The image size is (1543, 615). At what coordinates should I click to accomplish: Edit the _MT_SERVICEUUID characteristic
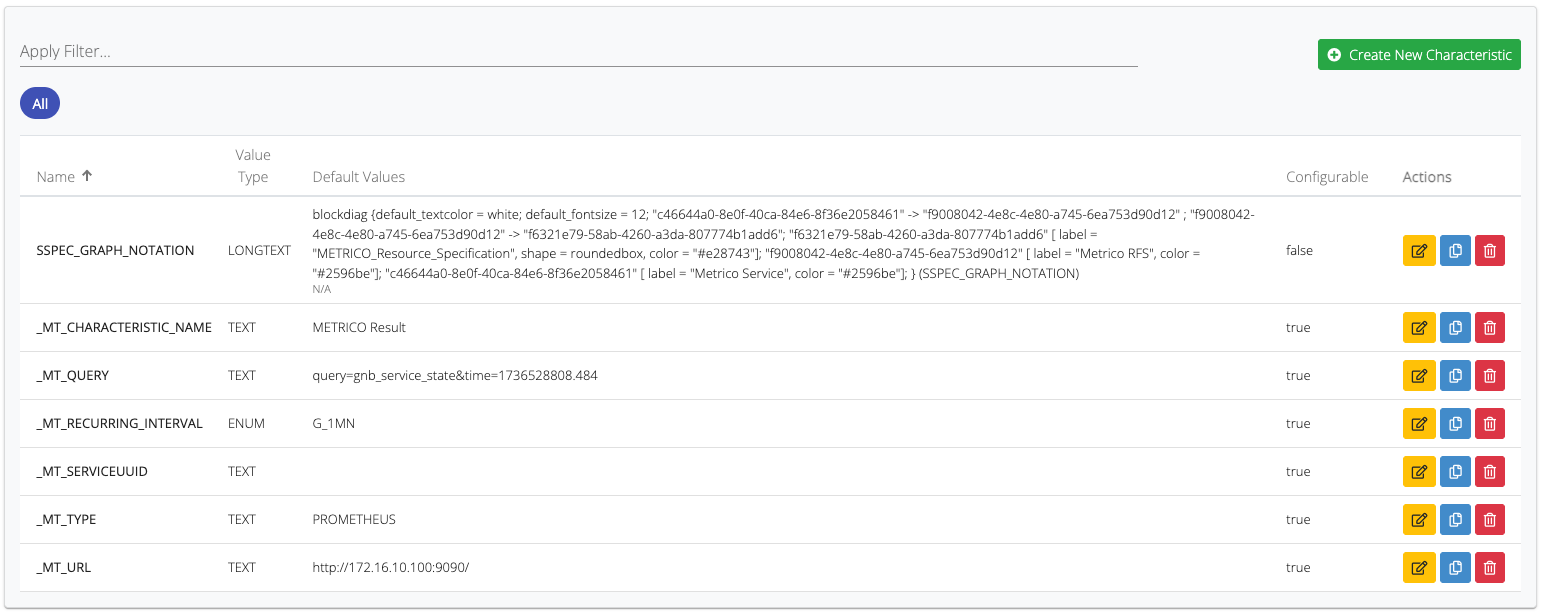coord(1418,472)
